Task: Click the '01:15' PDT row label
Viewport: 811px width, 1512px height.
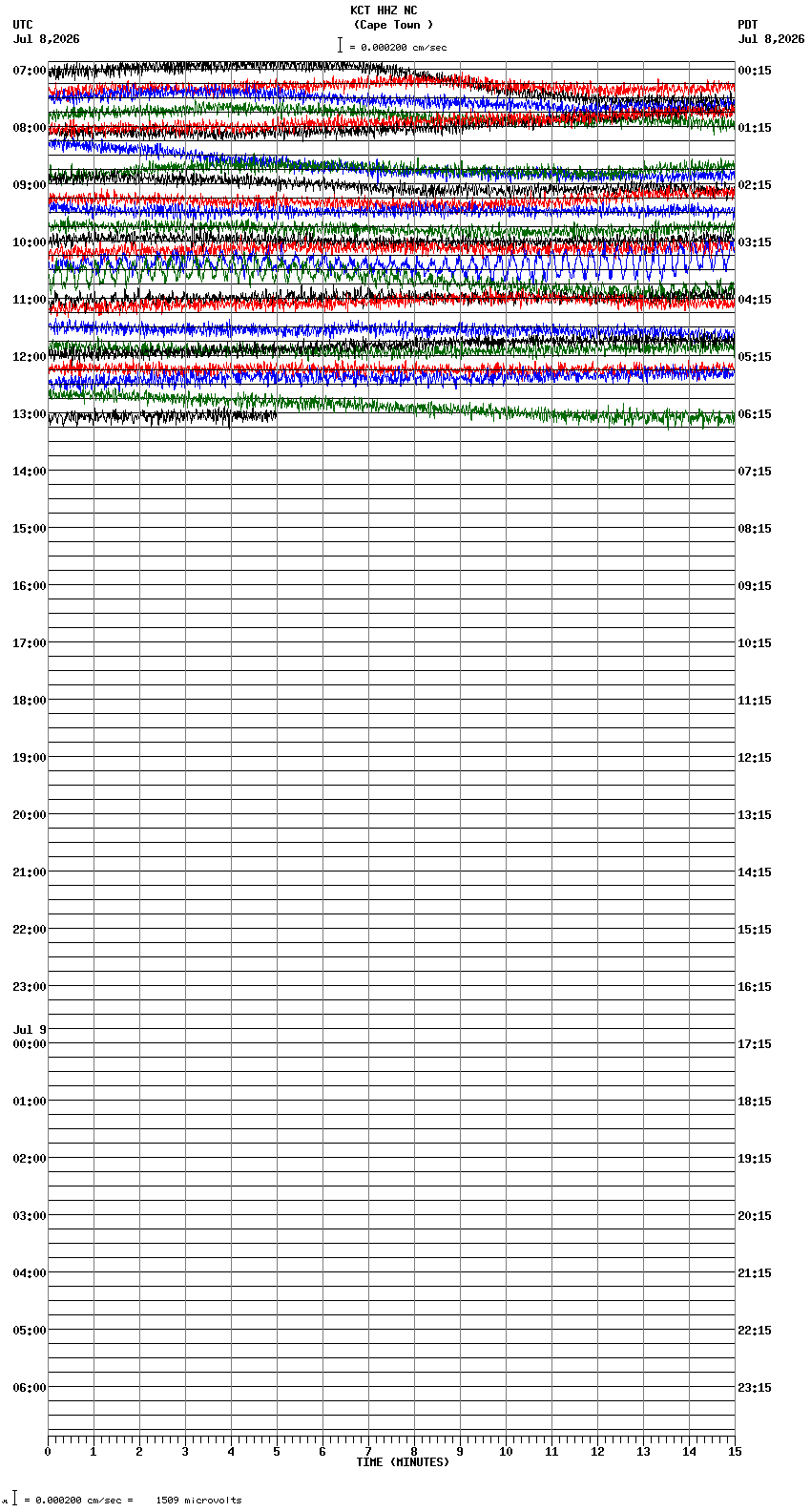Action: tap(755, 128)
